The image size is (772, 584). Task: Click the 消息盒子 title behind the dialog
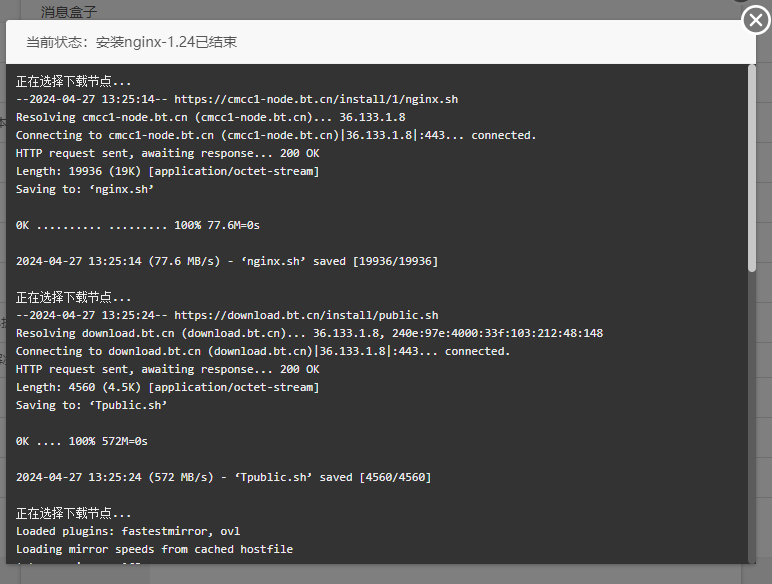tap(69, 12)
